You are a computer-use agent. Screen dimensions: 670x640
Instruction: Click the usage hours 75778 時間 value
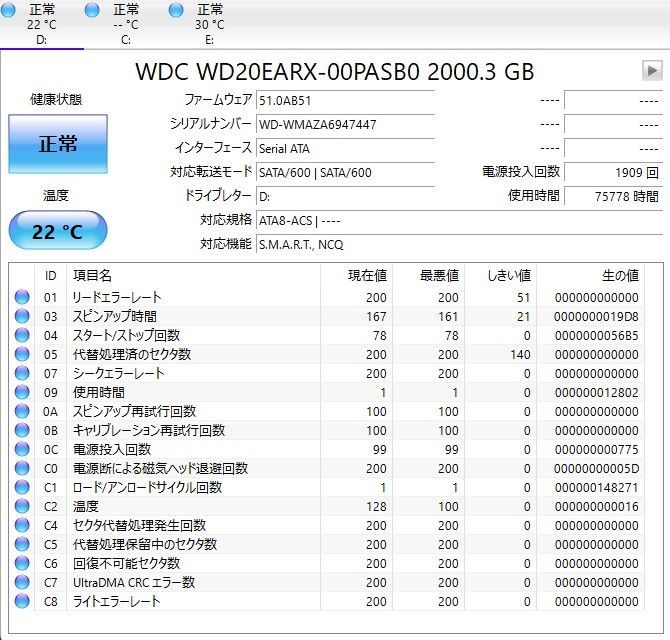(x=613, y=197)
